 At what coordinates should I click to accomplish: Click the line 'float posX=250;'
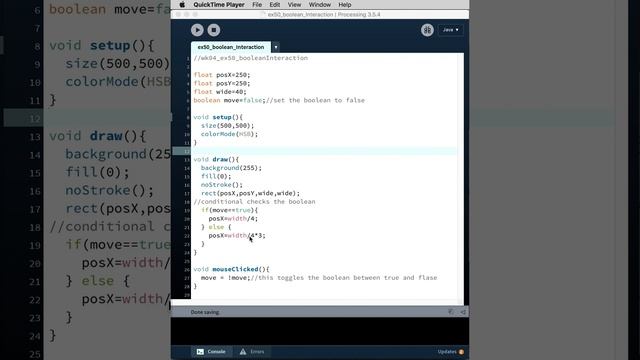pos(222,75)
